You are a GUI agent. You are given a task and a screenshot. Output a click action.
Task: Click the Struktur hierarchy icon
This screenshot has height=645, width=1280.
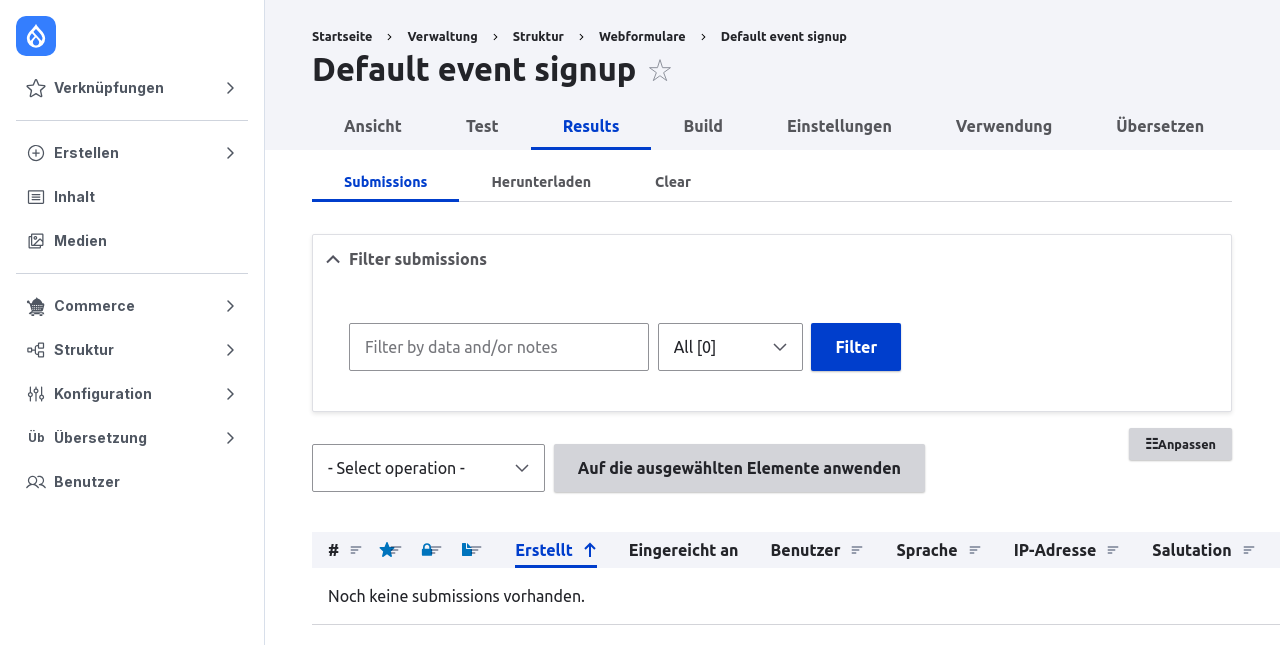pyautogui.click(x=36, y=350)
